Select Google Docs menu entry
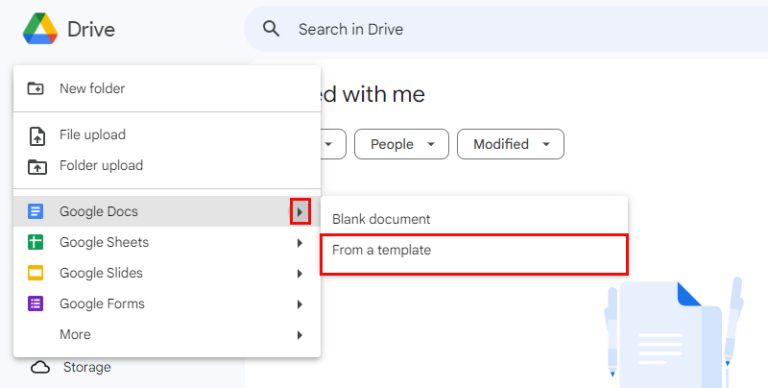The height and width of the screenshot is (388, 768). 167,211
